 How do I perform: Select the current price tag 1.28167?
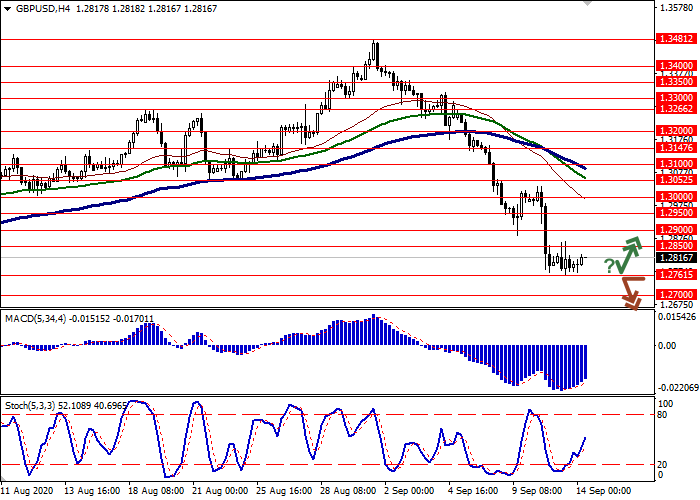tap(676, 257)
